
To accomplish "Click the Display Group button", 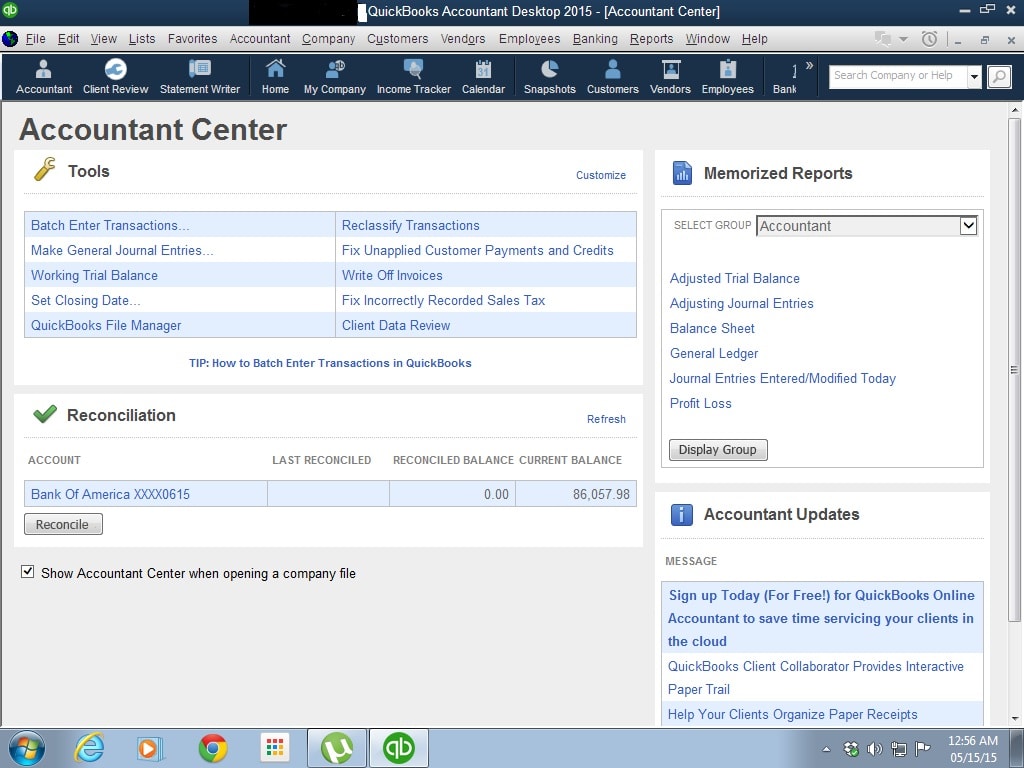I will pyautogui.click(x=718, y=450).
